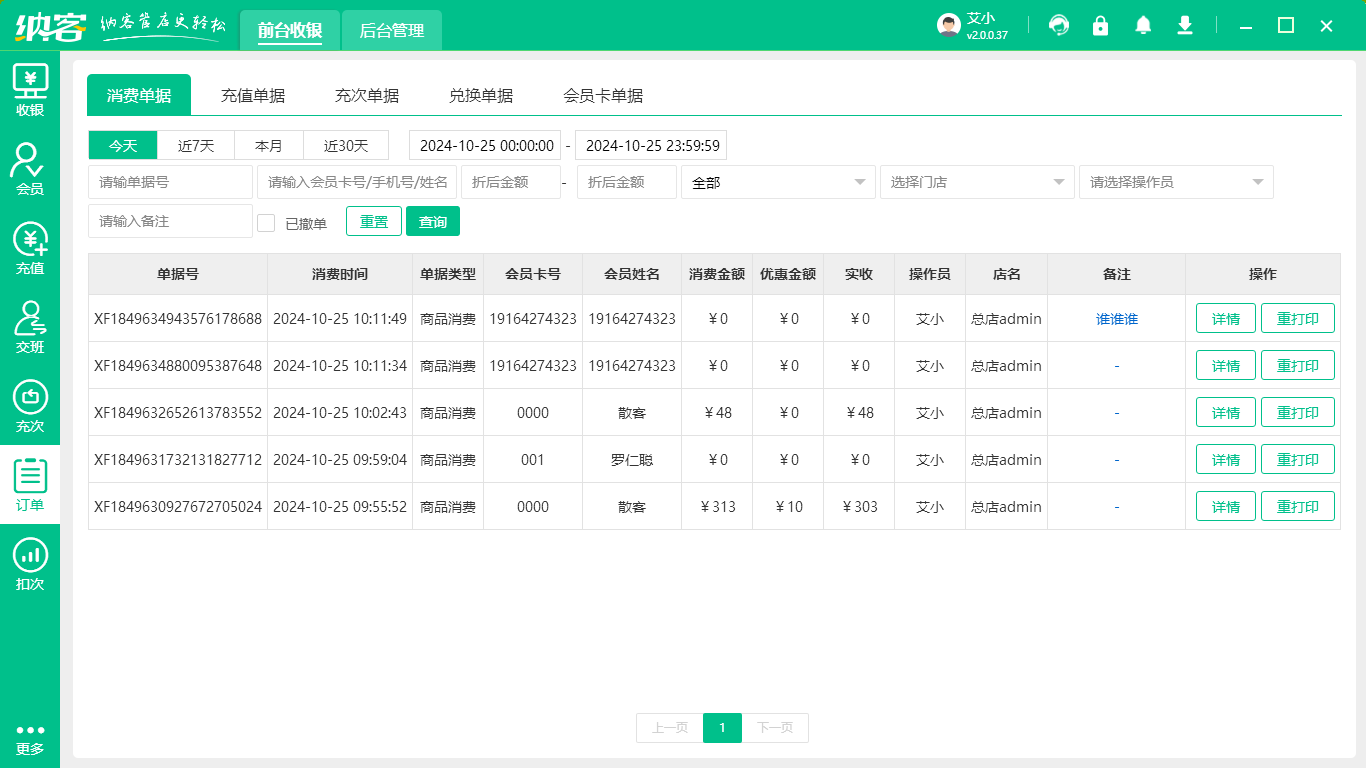Click the 重置 reset button
This screenshot has height=768, width=1366.
point(374,221)
